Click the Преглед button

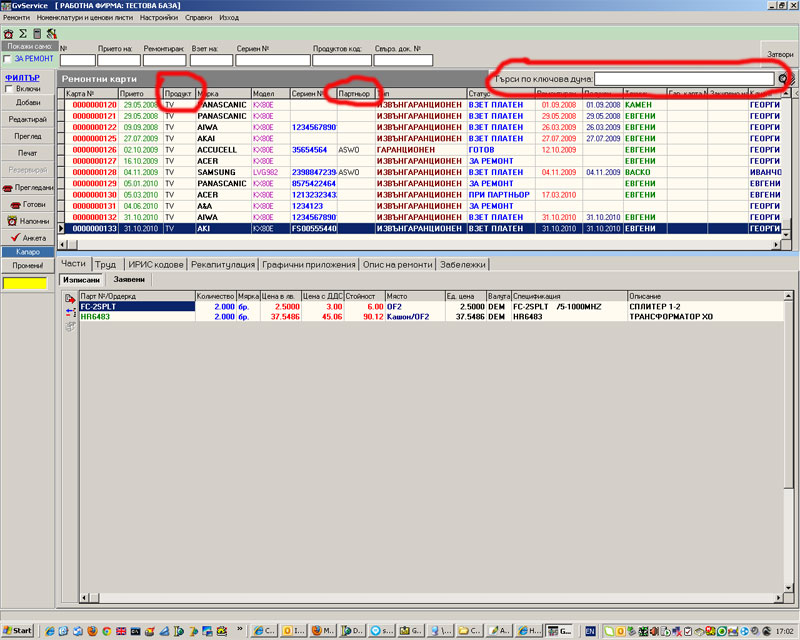(28, 136)
